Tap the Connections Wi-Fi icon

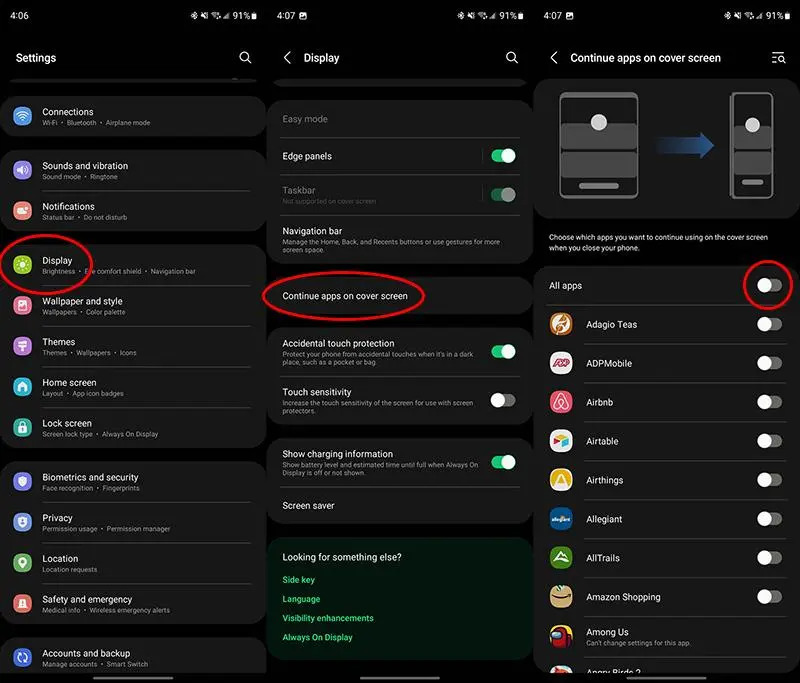click(22, 116)
